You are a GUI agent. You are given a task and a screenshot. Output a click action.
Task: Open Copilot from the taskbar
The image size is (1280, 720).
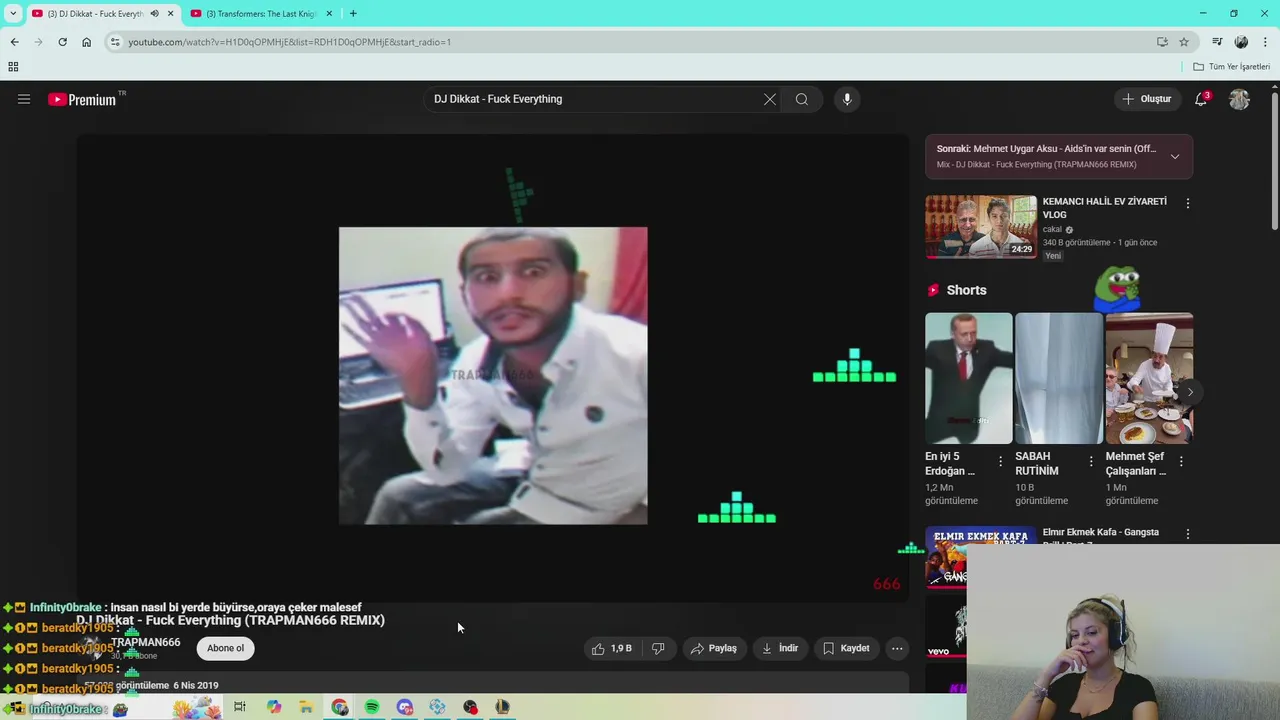click(274, 707)
